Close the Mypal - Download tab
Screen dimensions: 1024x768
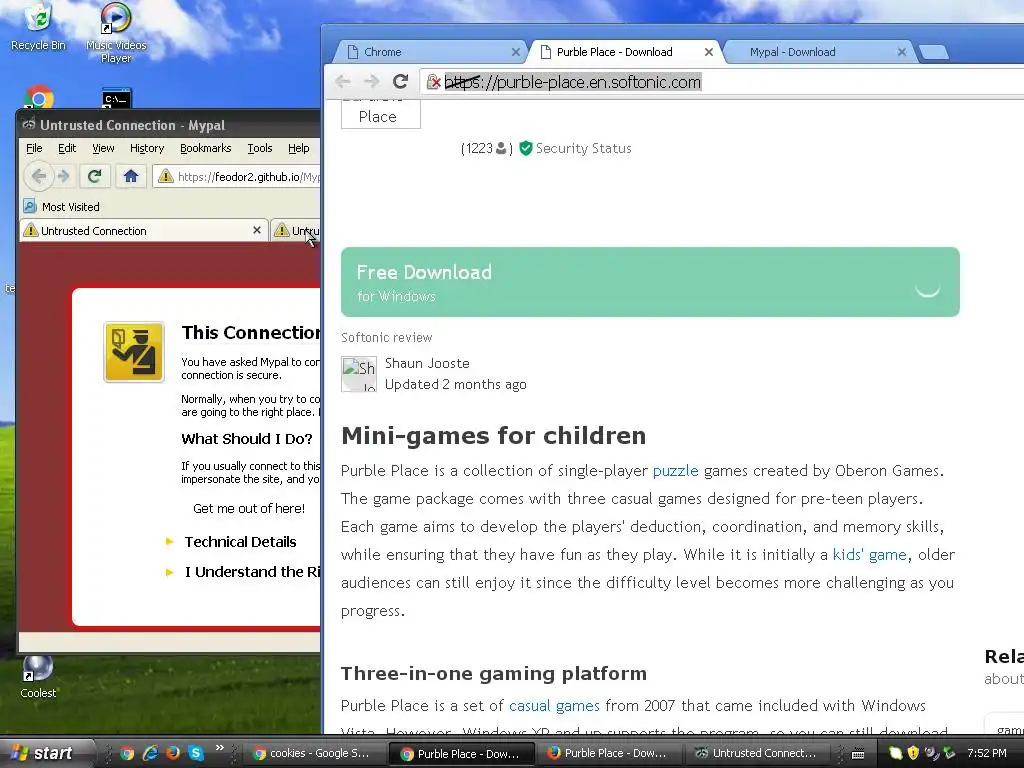tap(902, 52)
